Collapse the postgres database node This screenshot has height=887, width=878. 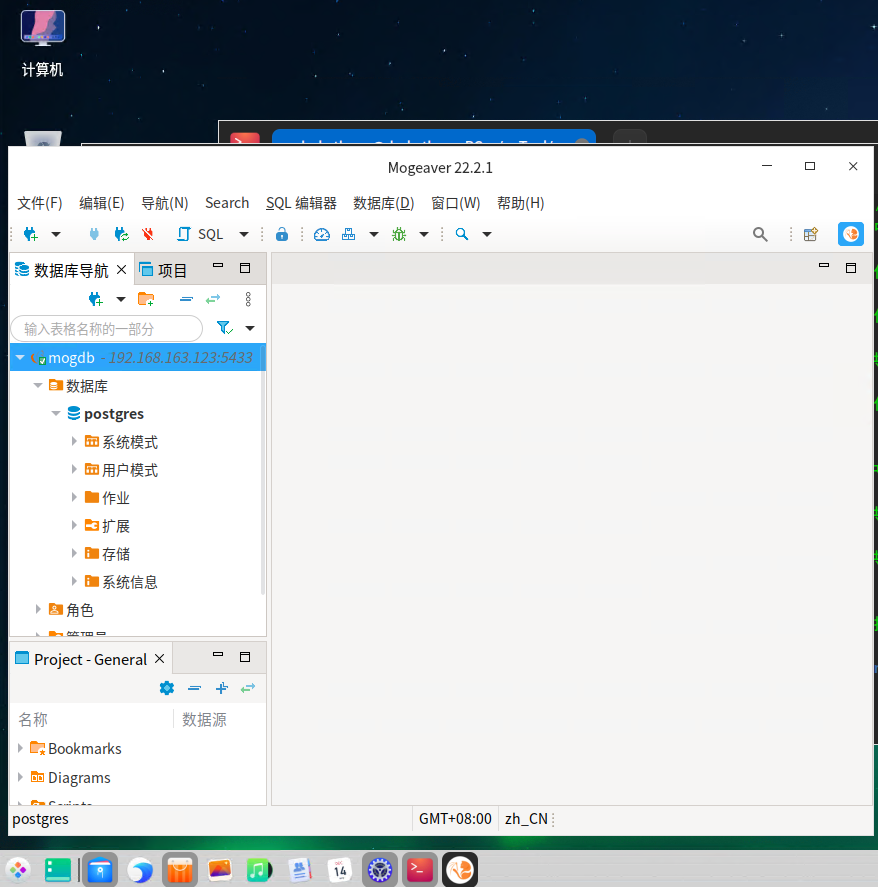56,414
